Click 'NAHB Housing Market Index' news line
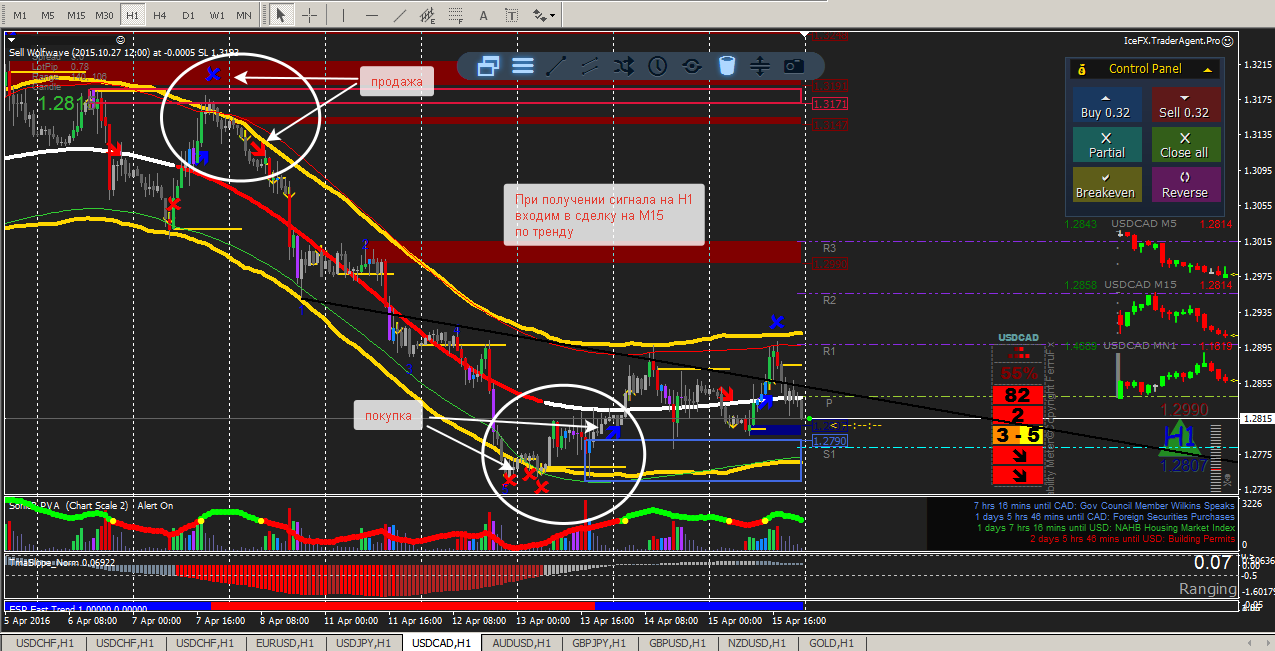Image resolution: width=1275 pixels, height=651 pixels. pyautogui.click(x=1106, y=527)
